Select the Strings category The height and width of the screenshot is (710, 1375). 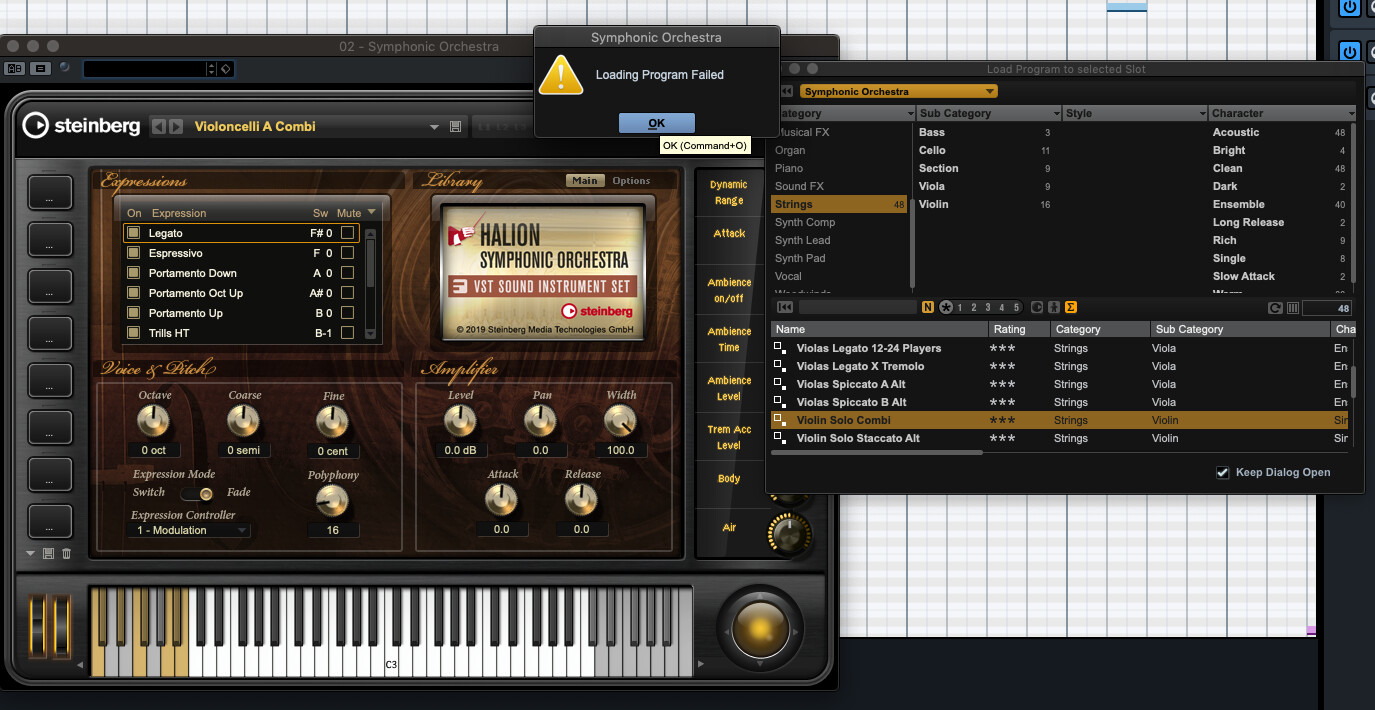pos(839,204)
